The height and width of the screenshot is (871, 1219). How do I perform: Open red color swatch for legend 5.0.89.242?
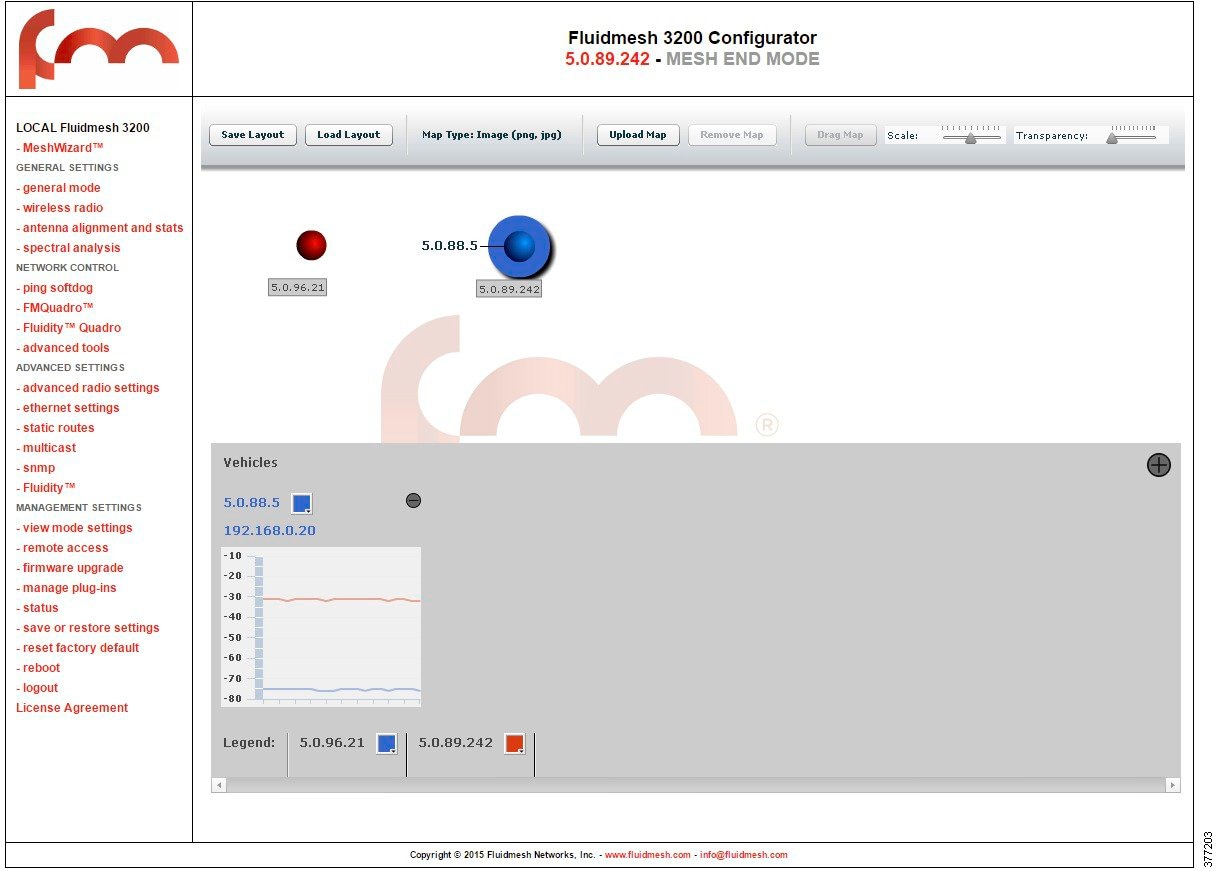(x=514, y=743)
